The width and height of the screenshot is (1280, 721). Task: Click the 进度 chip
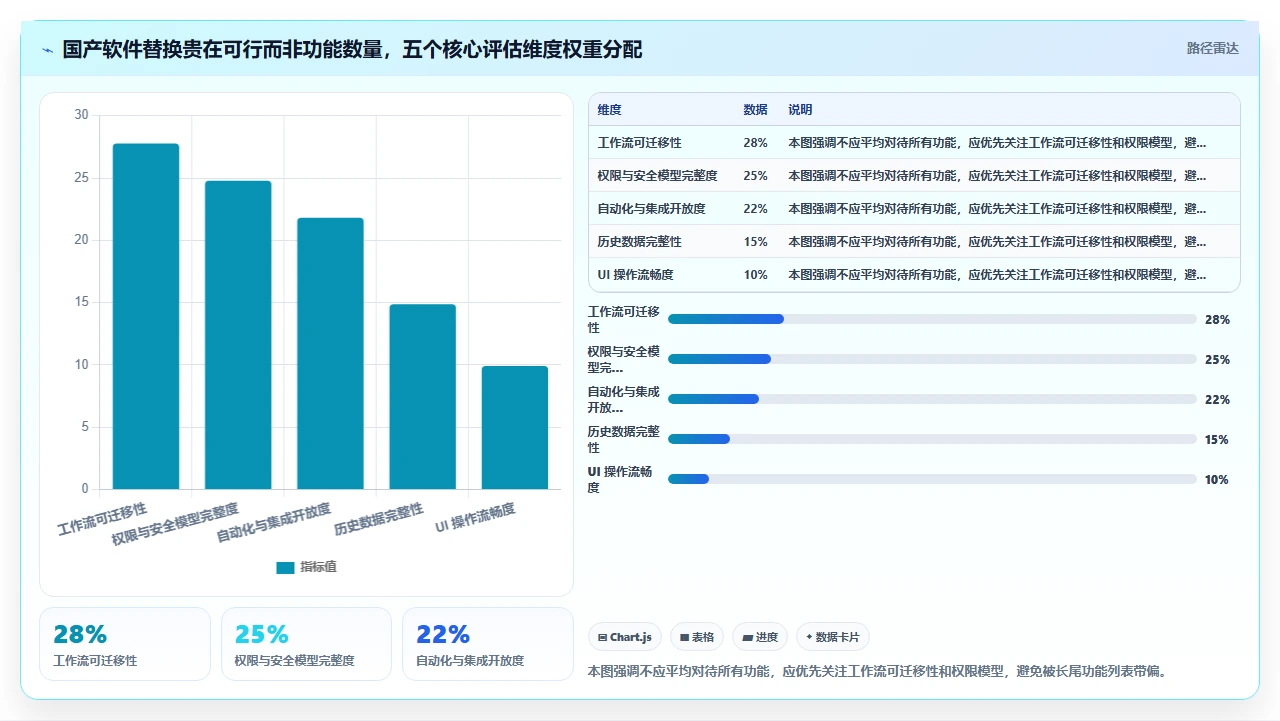click(x=760, y=637)
